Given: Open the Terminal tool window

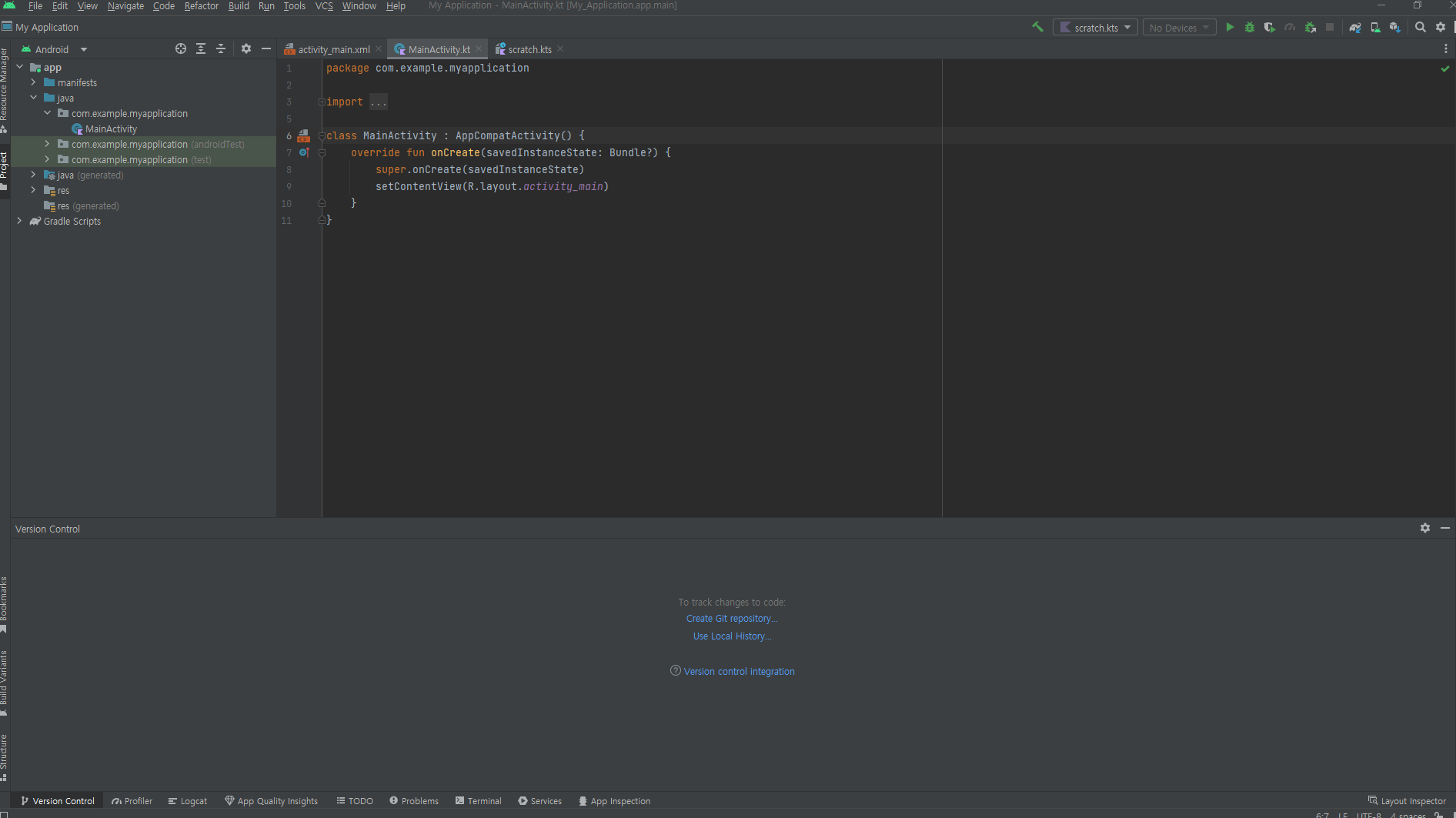Looking at the screenshot, I should tap(478, 801).
